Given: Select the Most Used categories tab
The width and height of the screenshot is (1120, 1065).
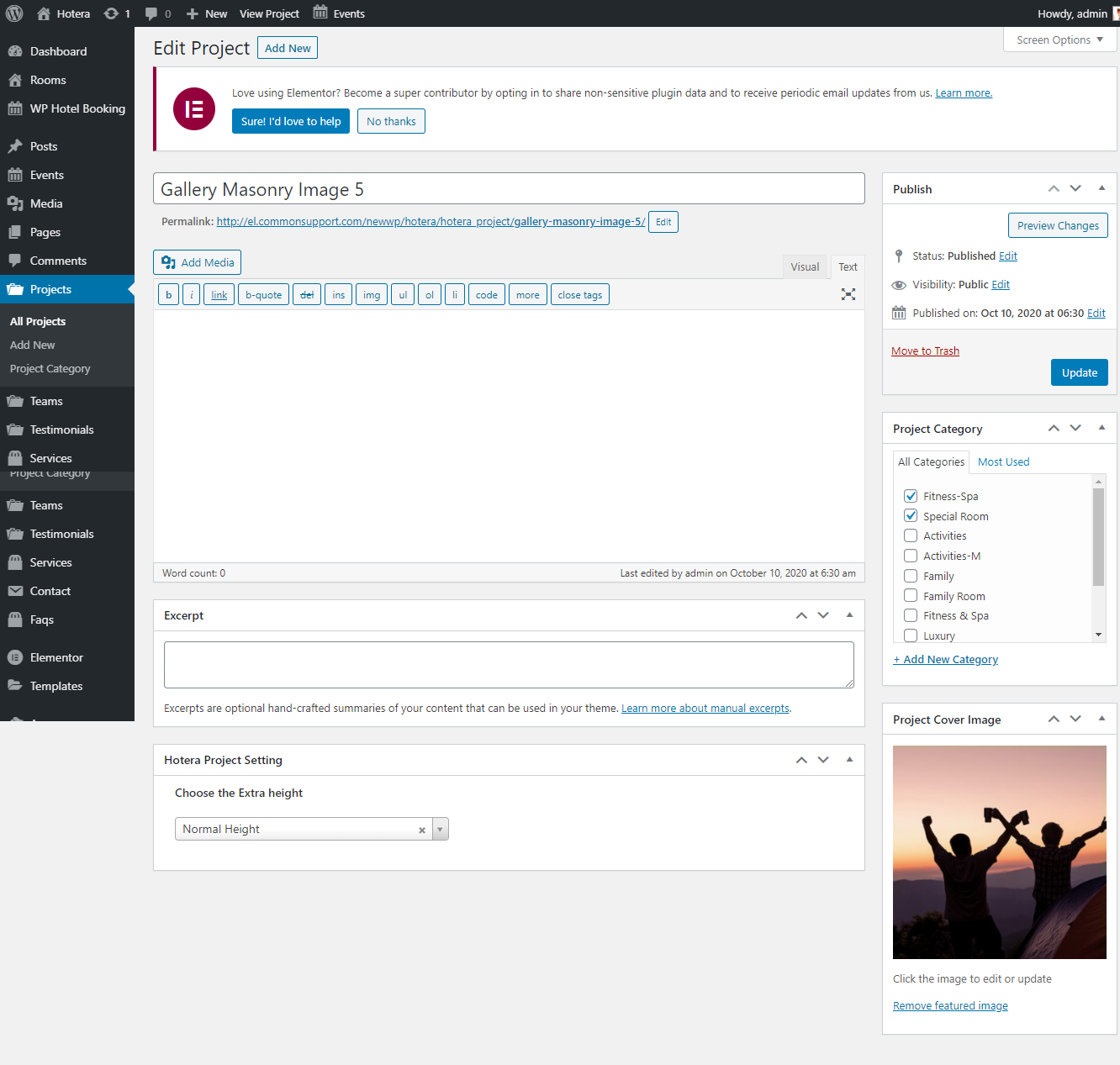Looking at the screenshot, I should tap(1003, 461).
